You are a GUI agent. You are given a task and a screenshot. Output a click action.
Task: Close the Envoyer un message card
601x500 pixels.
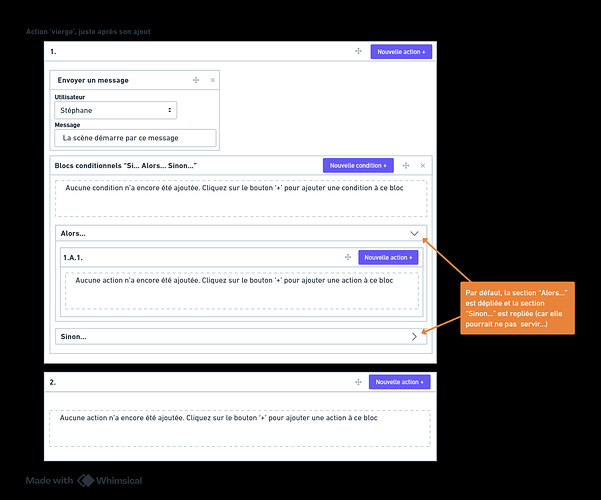212,80
